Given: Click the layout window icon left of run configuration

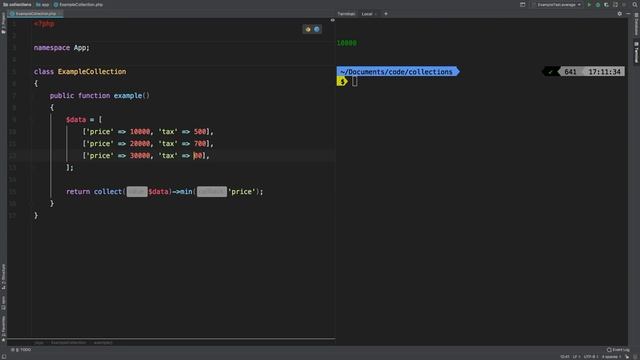Looking at the screenshot, I should coord(522,4).
